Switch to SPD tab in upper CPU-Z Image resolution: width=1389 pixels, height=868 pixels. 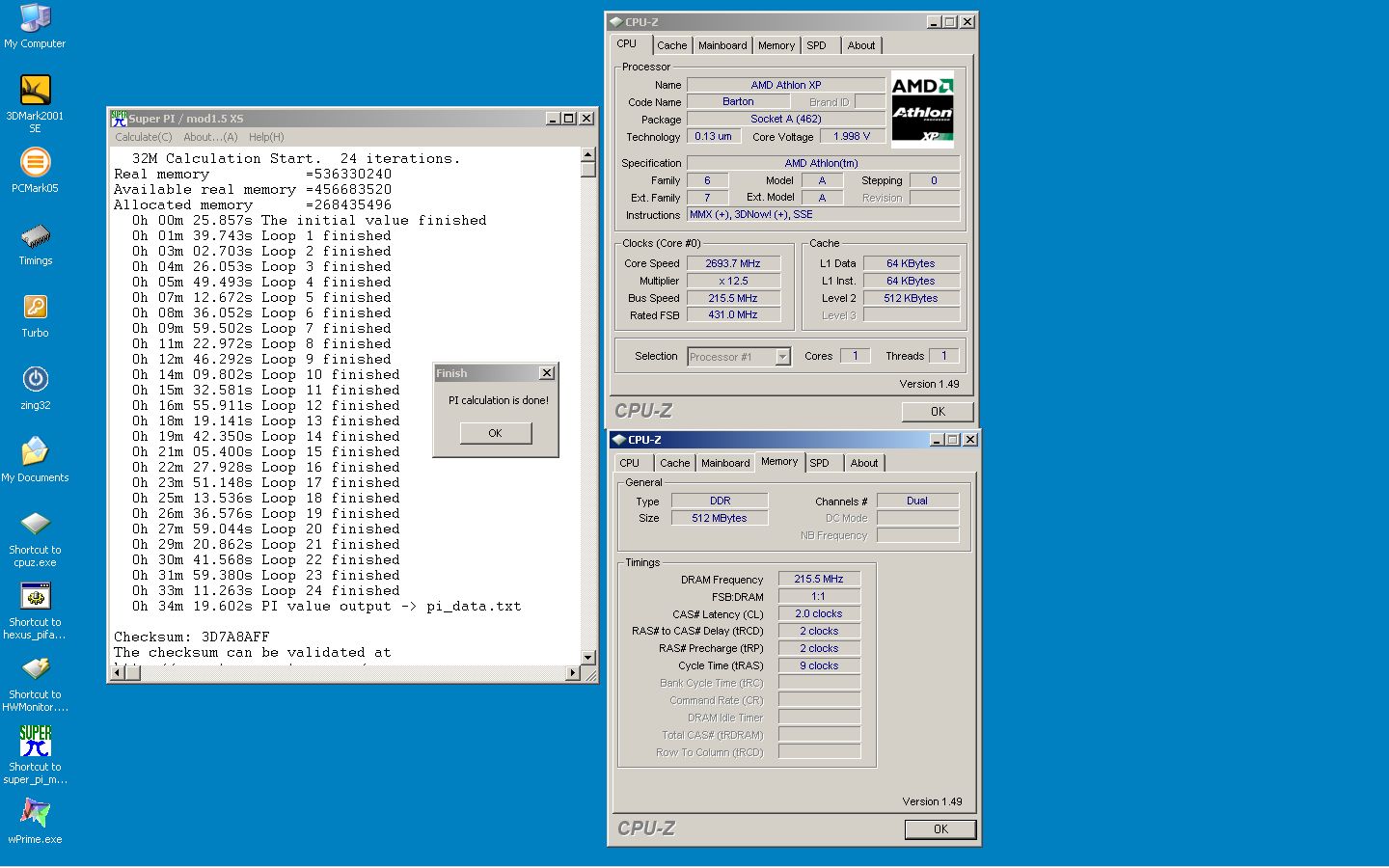pos(817,45)
